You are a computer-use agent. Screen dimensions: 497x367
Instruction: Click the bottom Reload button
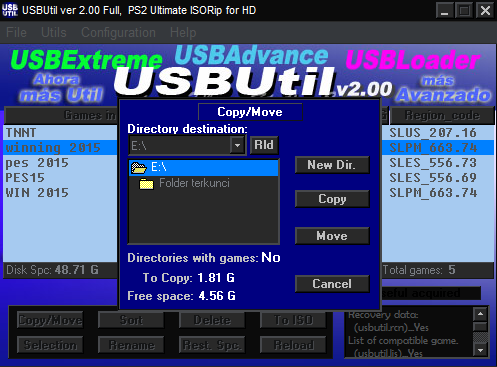[x=293, y=345]
